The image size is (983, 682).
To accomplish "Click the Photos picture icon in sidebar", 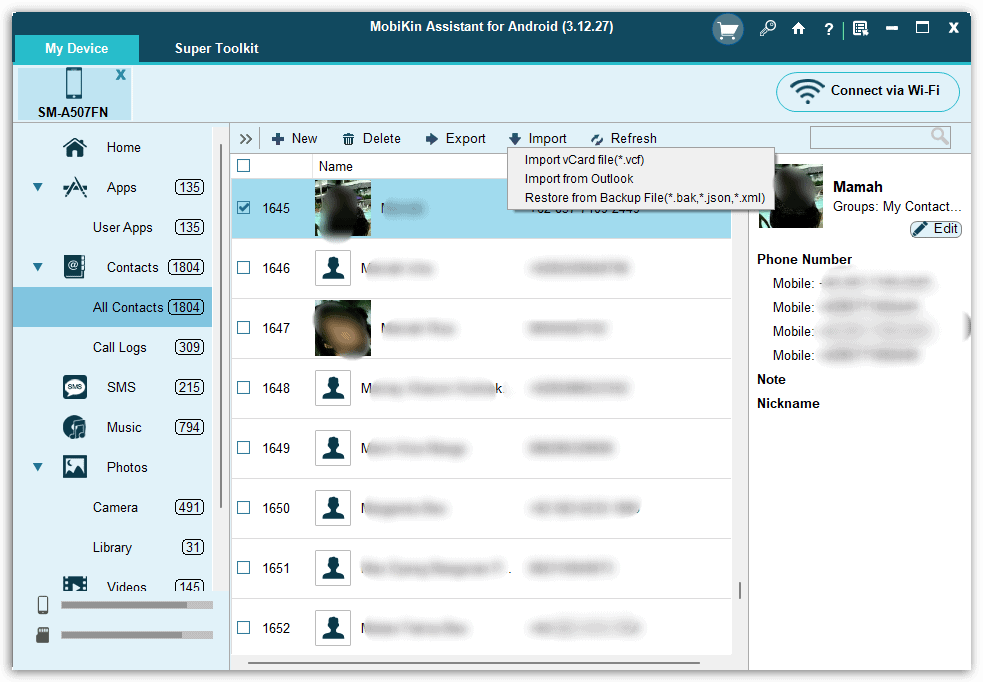I will tap(75, 467).
